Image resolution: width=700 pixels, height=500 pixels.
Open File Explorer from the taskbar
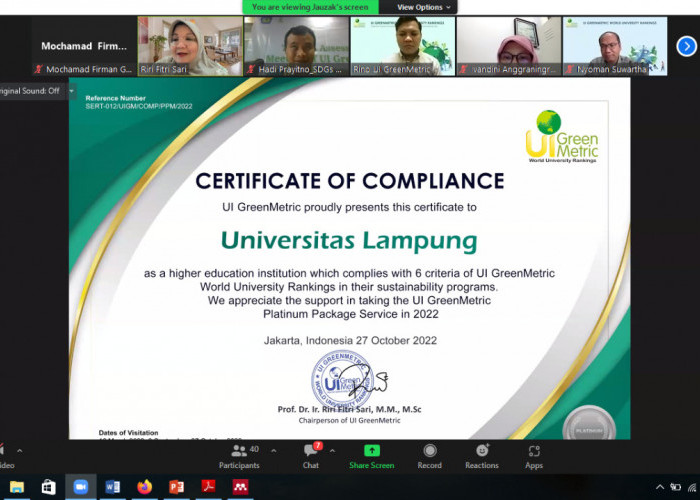pyautogui.click(x=17, y=487)
